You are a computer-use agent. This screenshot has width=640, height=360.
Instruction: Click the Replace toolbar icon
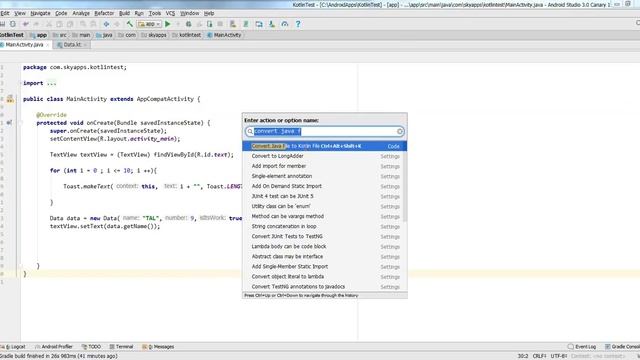coord(93,24)
